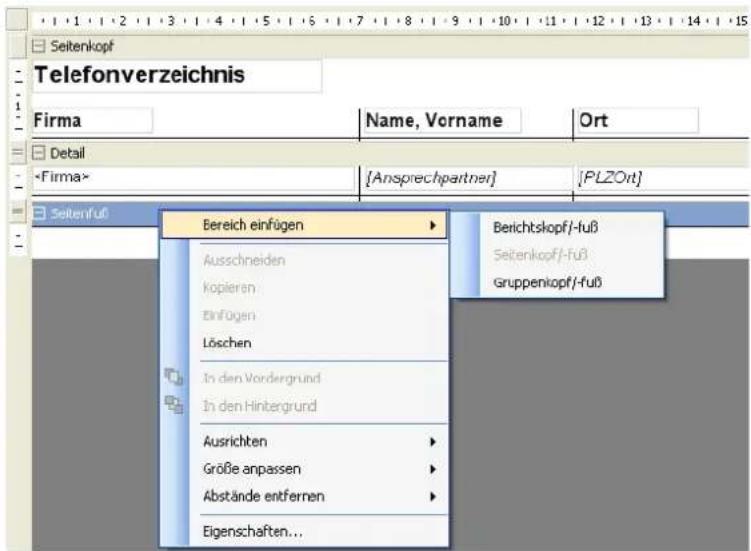
Task: Select the Ort header label
Action: pyautogui.click(x=637, y=120)
